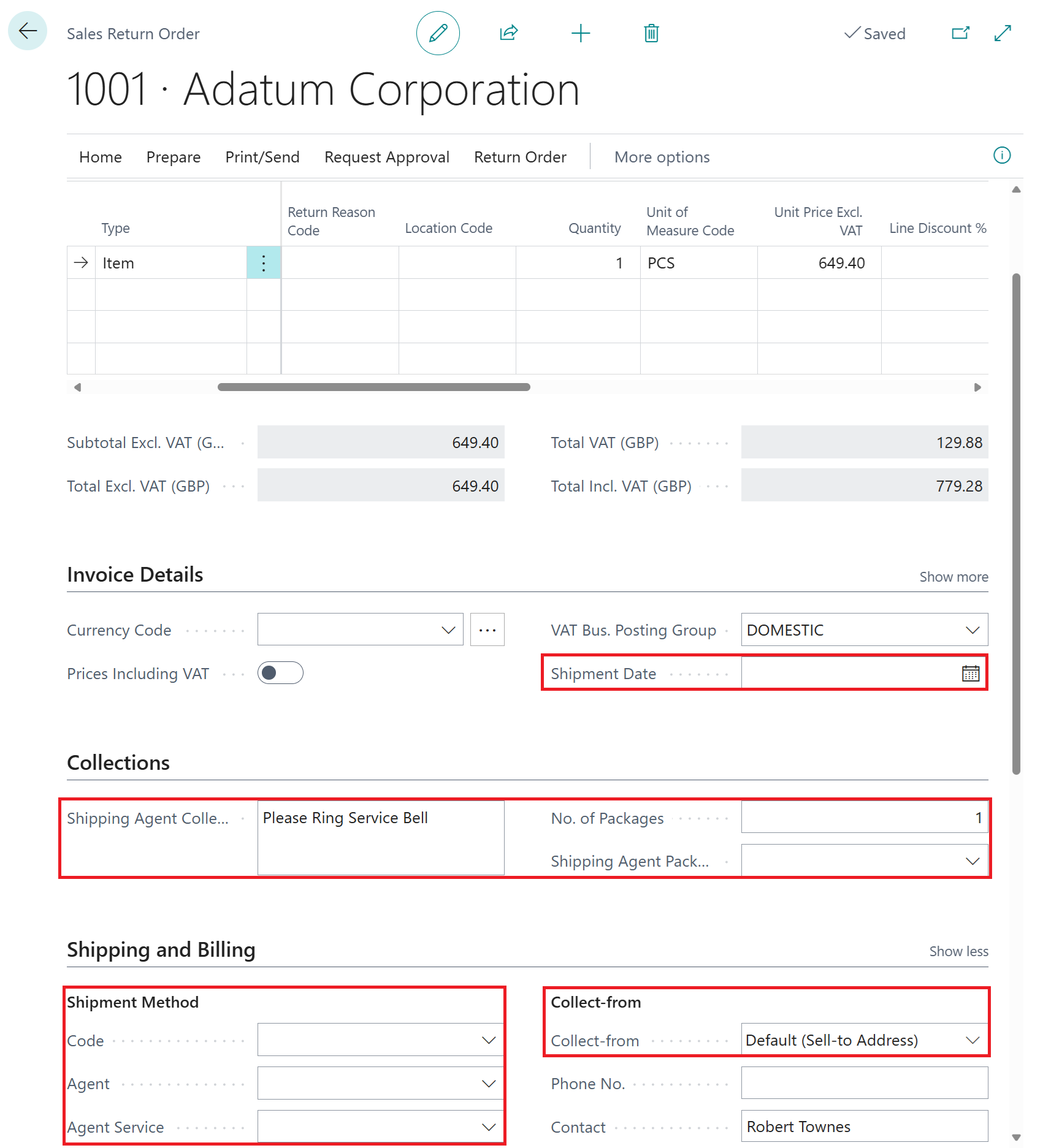Click Contact field Robert Townes
This screenshot has height=1148, width=1043.
click(865, 1127)
